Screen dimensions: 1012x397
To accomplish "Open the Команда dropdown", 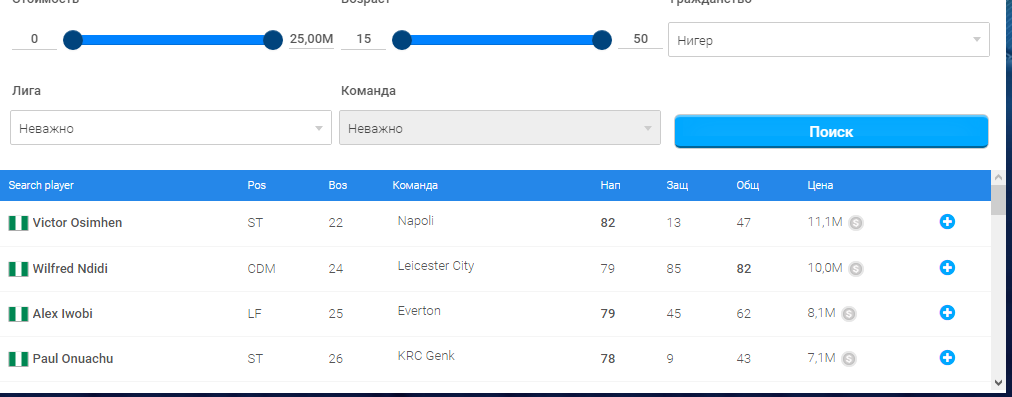I will pyautogui.click(x=500, y=128).
